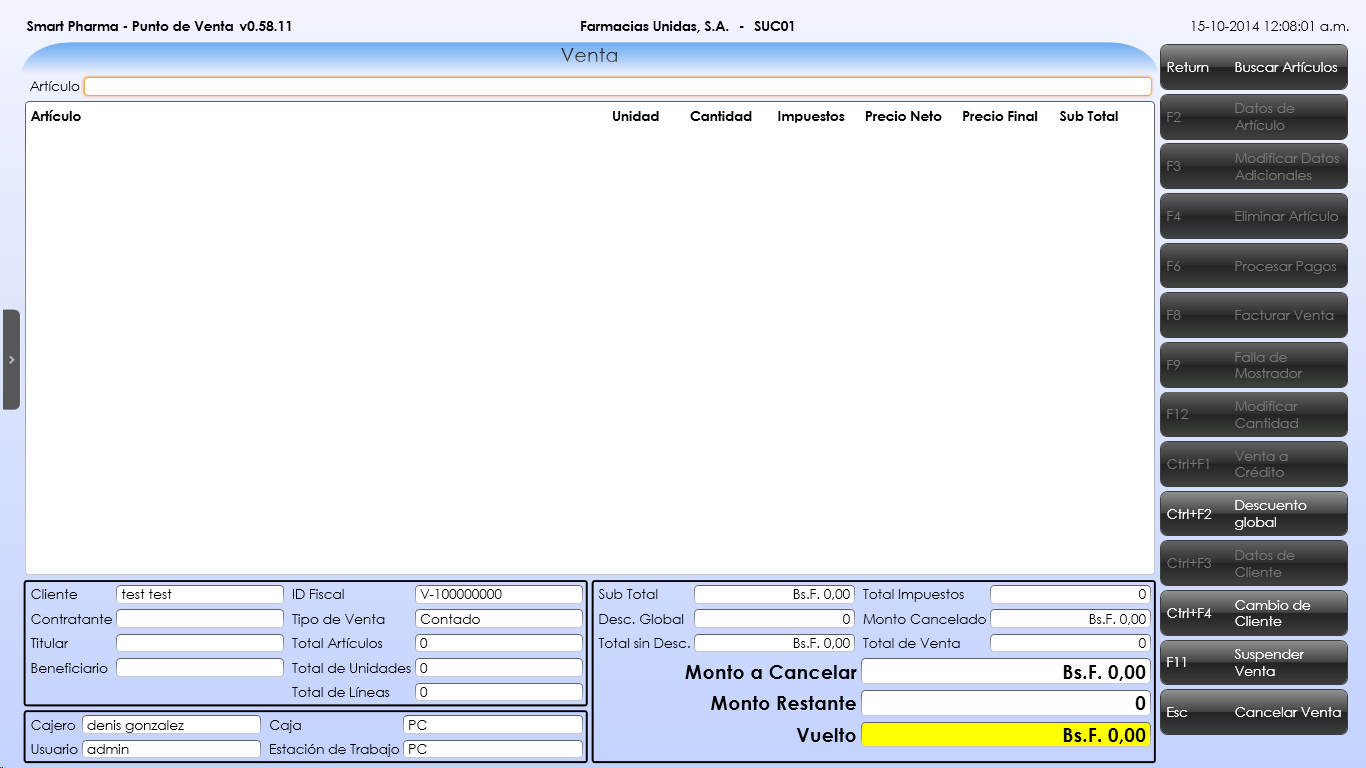The image size is (1366, 768).
Task: Click the Venta title banner
Action: (590, 56)
